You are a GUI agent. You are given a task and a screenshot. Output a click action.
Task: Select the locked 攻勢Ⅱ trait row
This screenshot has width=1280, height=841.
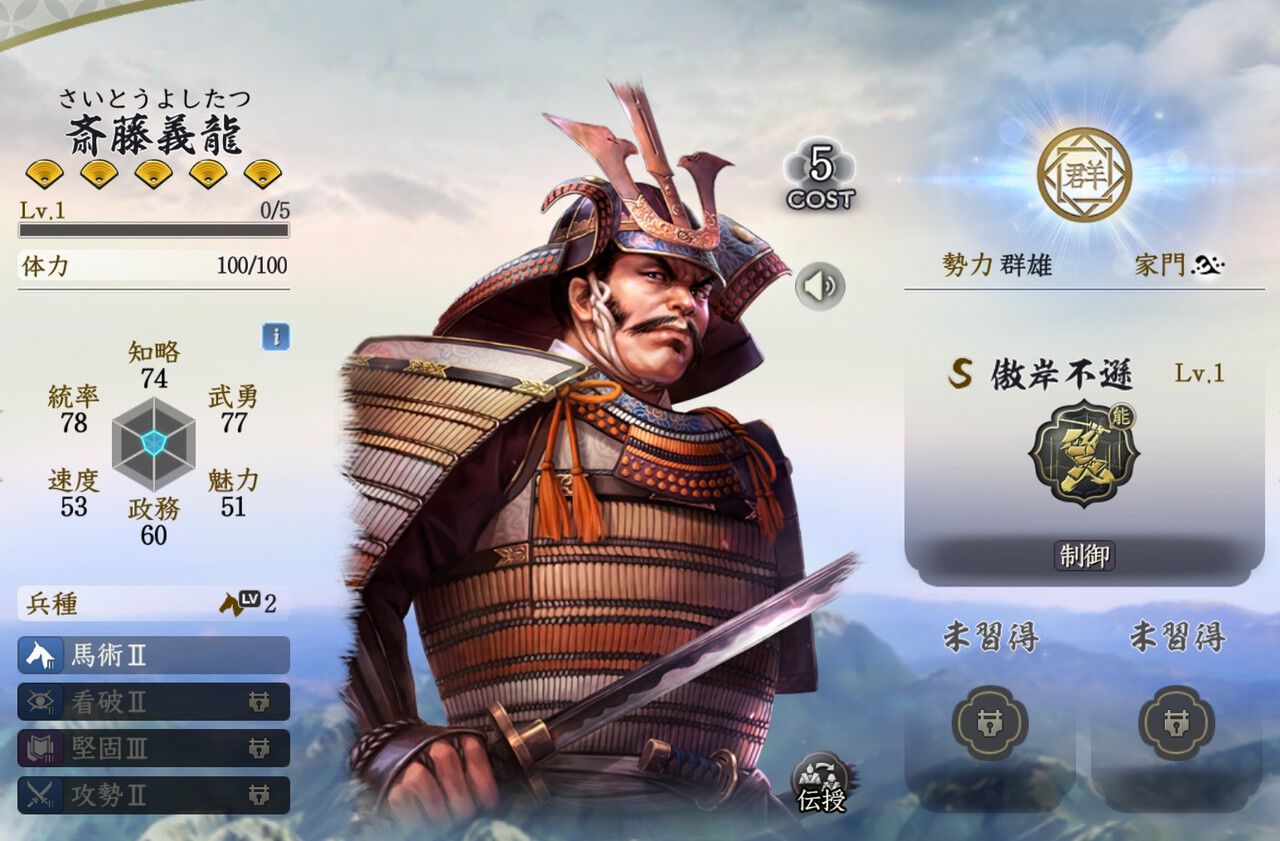coord(154,795)
